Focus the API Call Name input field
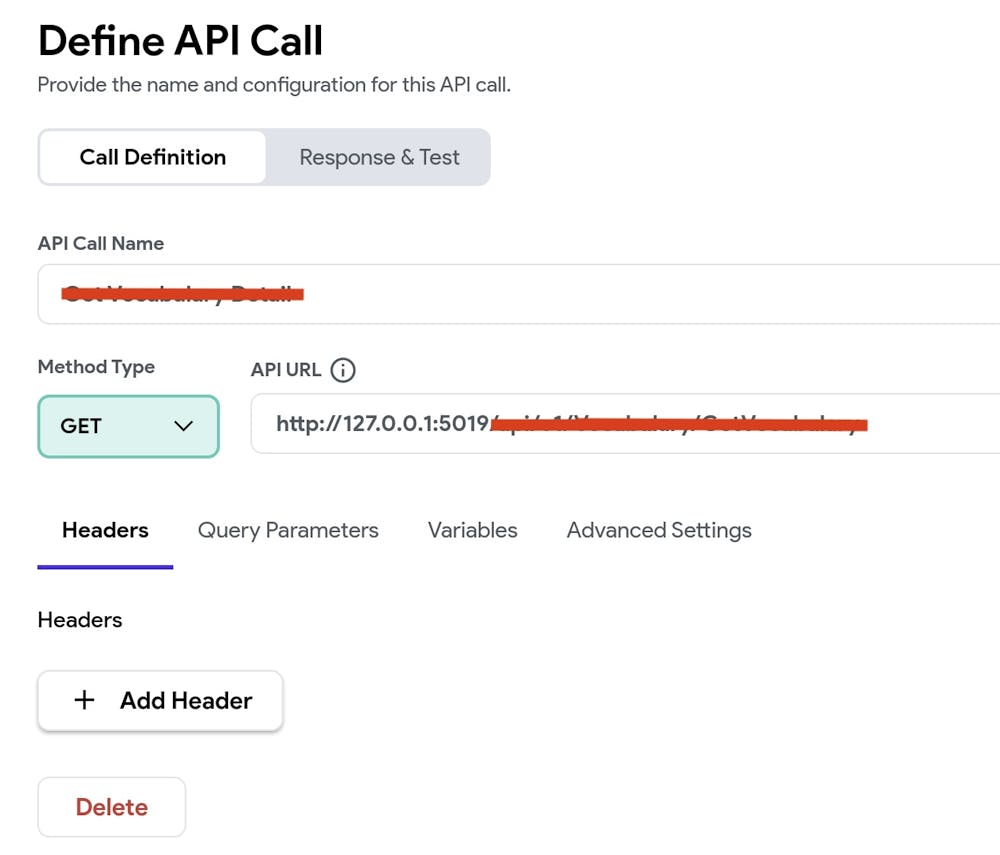Image resolution: width=1000 pixels, height=855 pixels. 600,294
